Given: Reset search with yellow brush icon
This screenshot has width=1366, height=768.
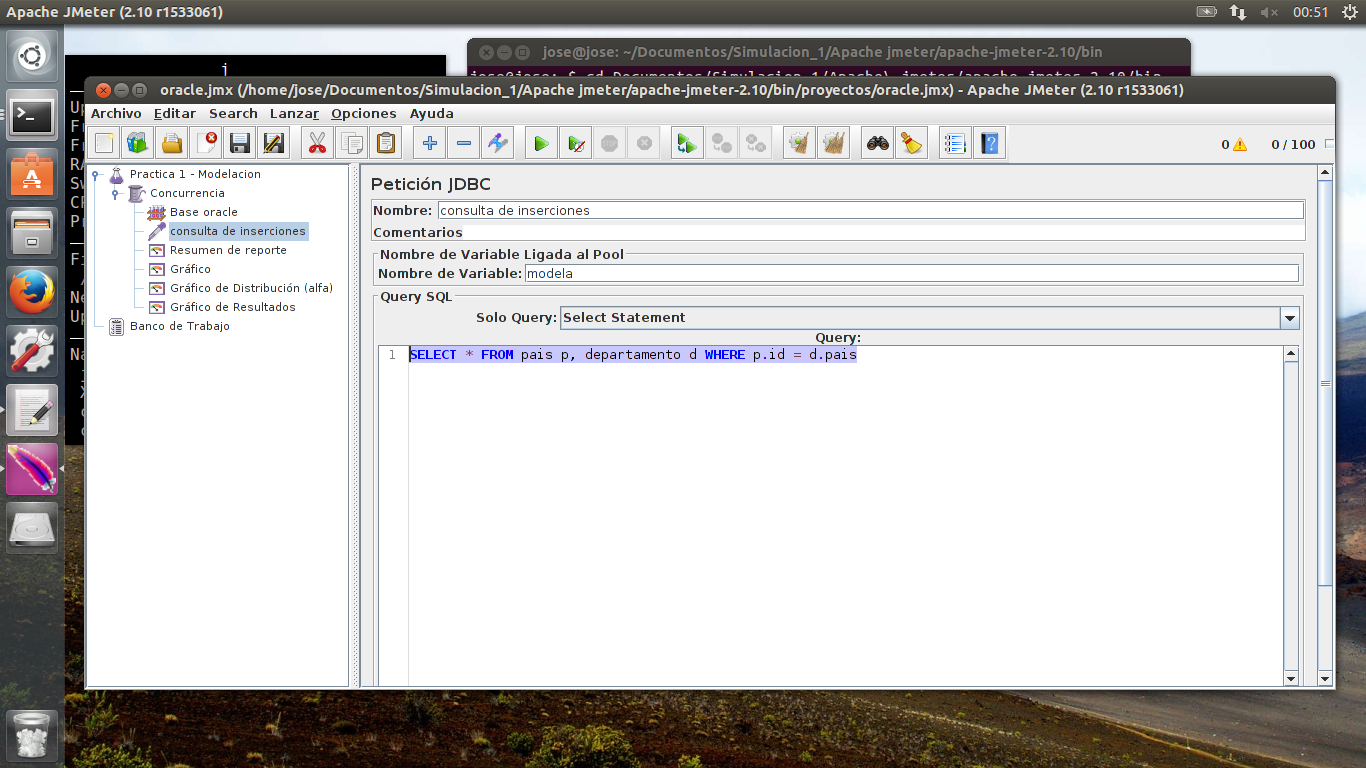Looking at the screenshot, I should pyautogui.click(x=911, y=143).
